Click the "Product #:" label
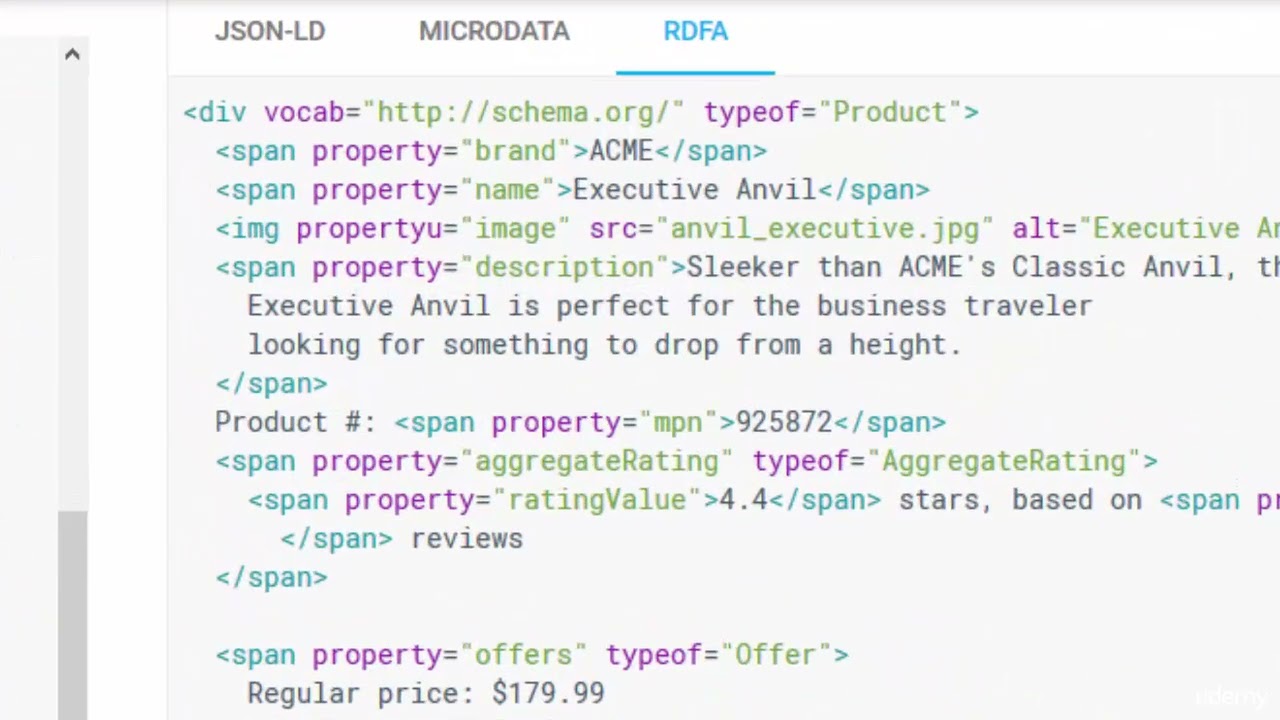The image size is (1280, 720). click(295, 422)
